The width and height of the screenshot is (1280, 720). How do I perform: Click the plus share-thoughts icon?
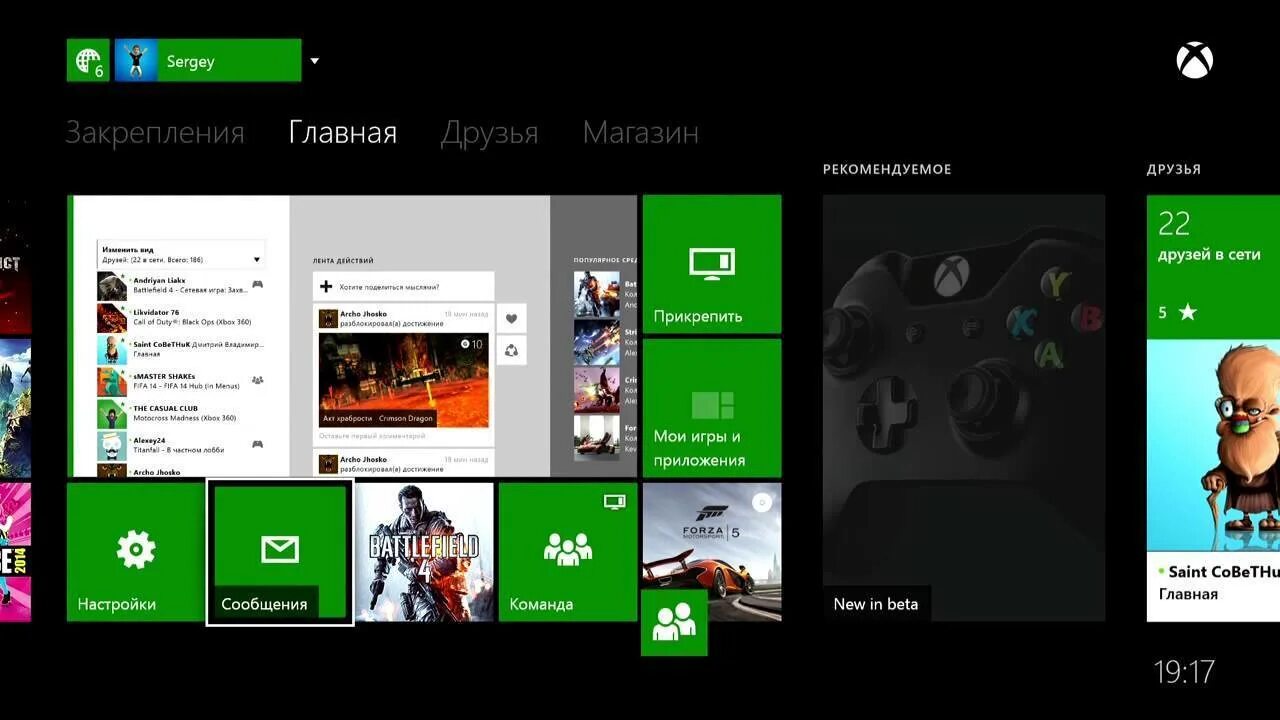[x=326, y=287]
